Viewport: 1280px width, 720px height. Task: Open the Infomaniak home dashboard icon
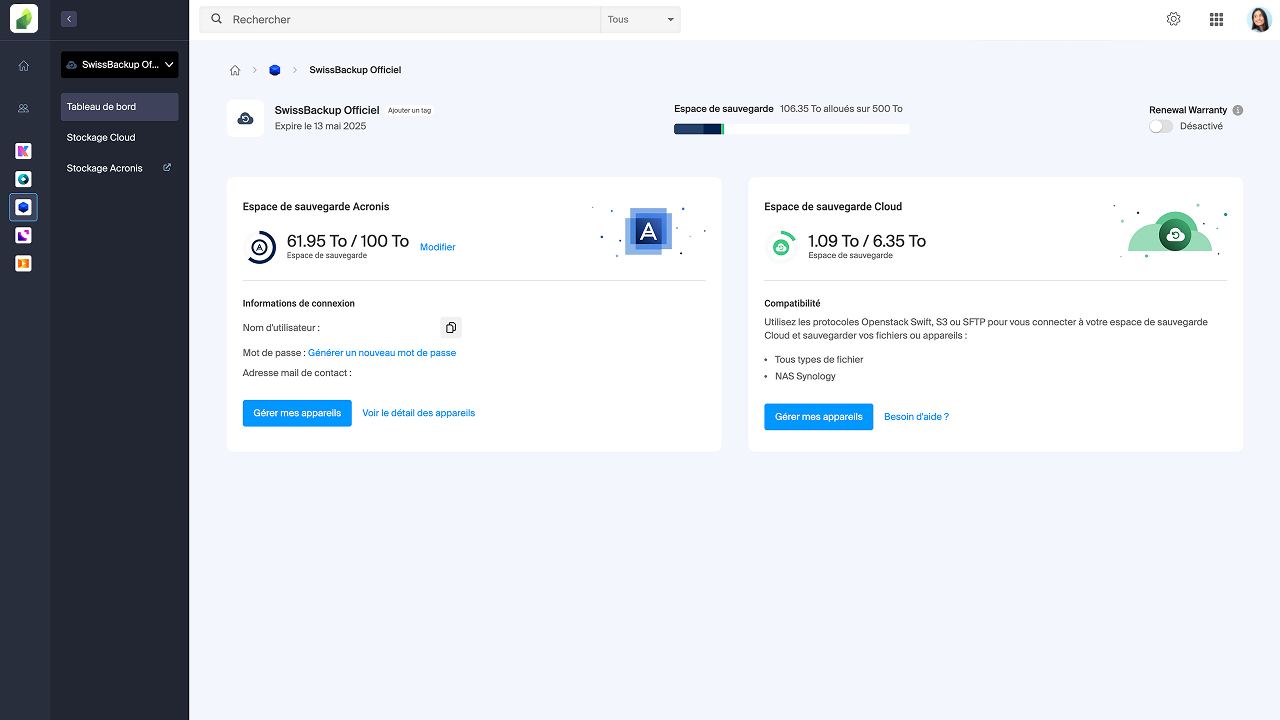coord(23,65)
